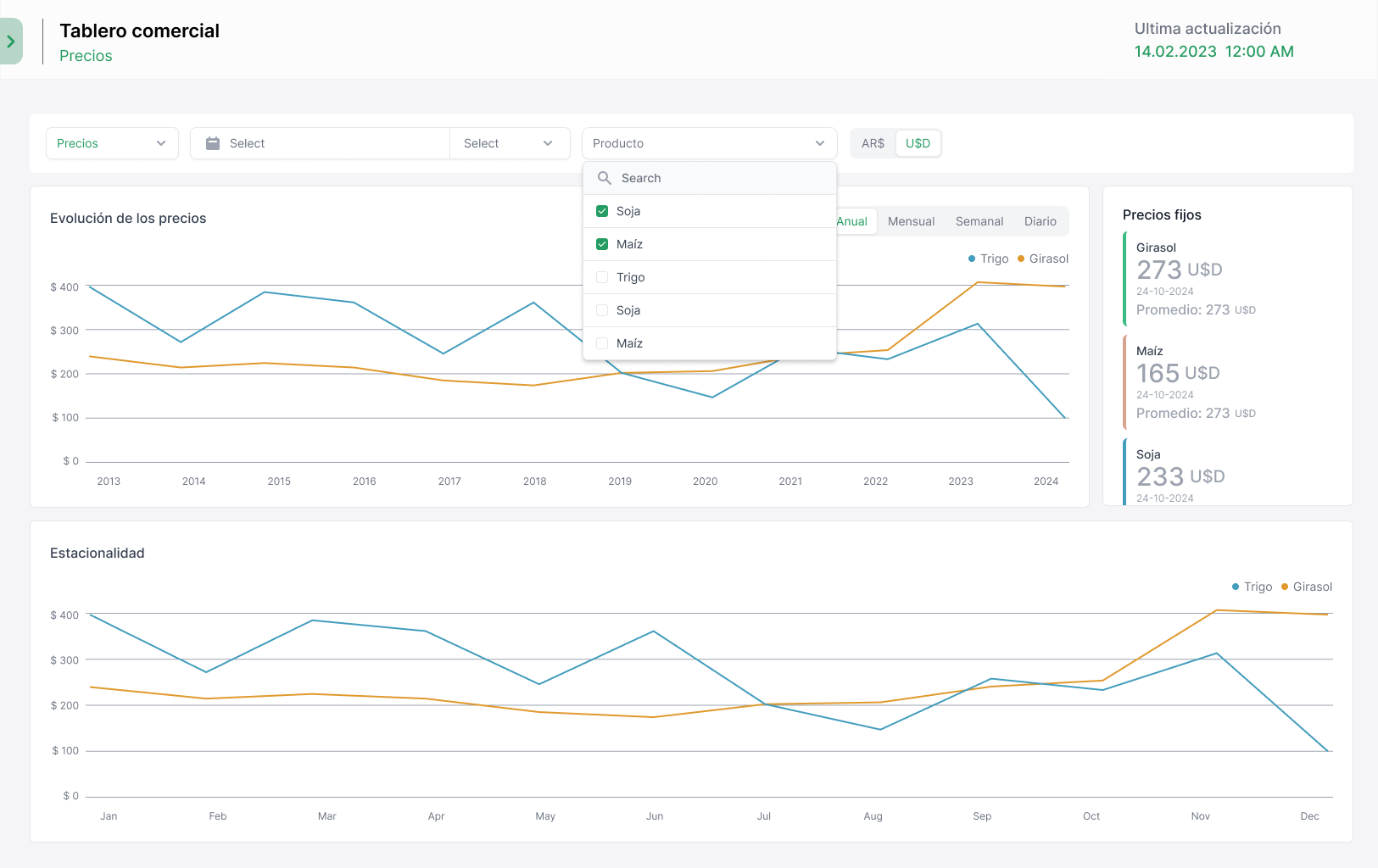Collapse the Producto dropdown
1378x868 pixels.
tap(709, 143)
